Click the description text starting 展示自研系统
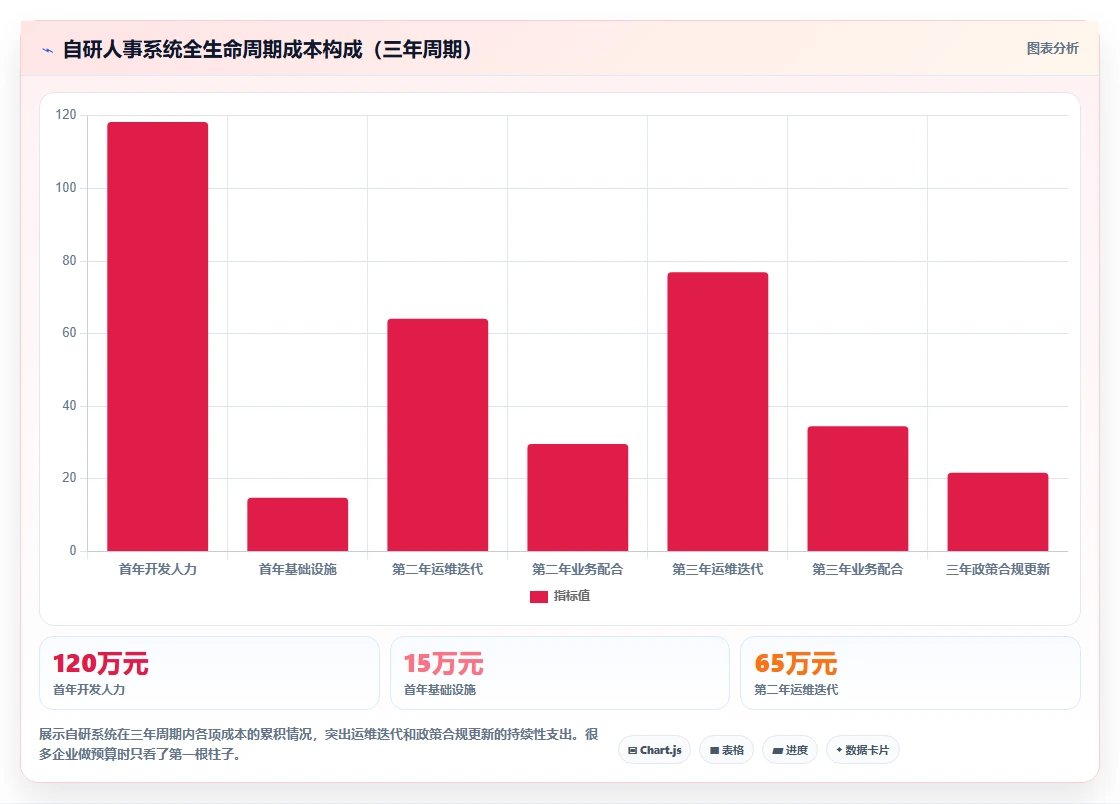The height and width of the screenshot is (804, 1120). [x=319, y=744]
